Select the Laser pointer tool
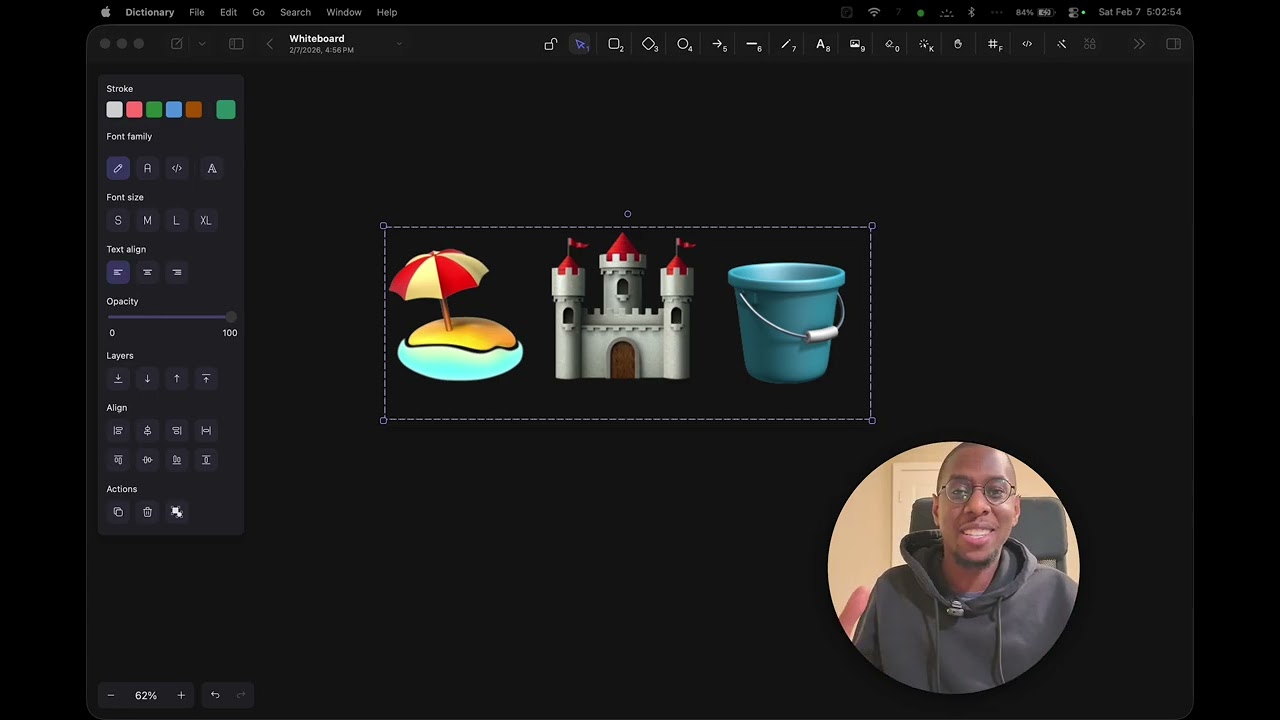 tap(926, 44)
